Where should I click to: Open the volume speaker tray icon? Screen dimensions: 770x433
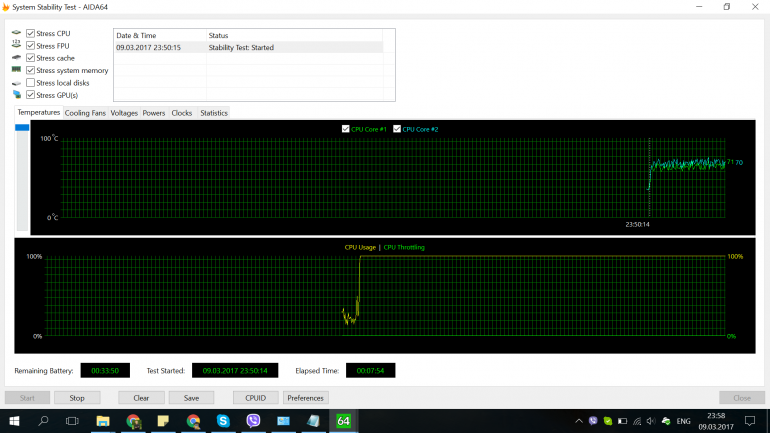coord(651,421)
